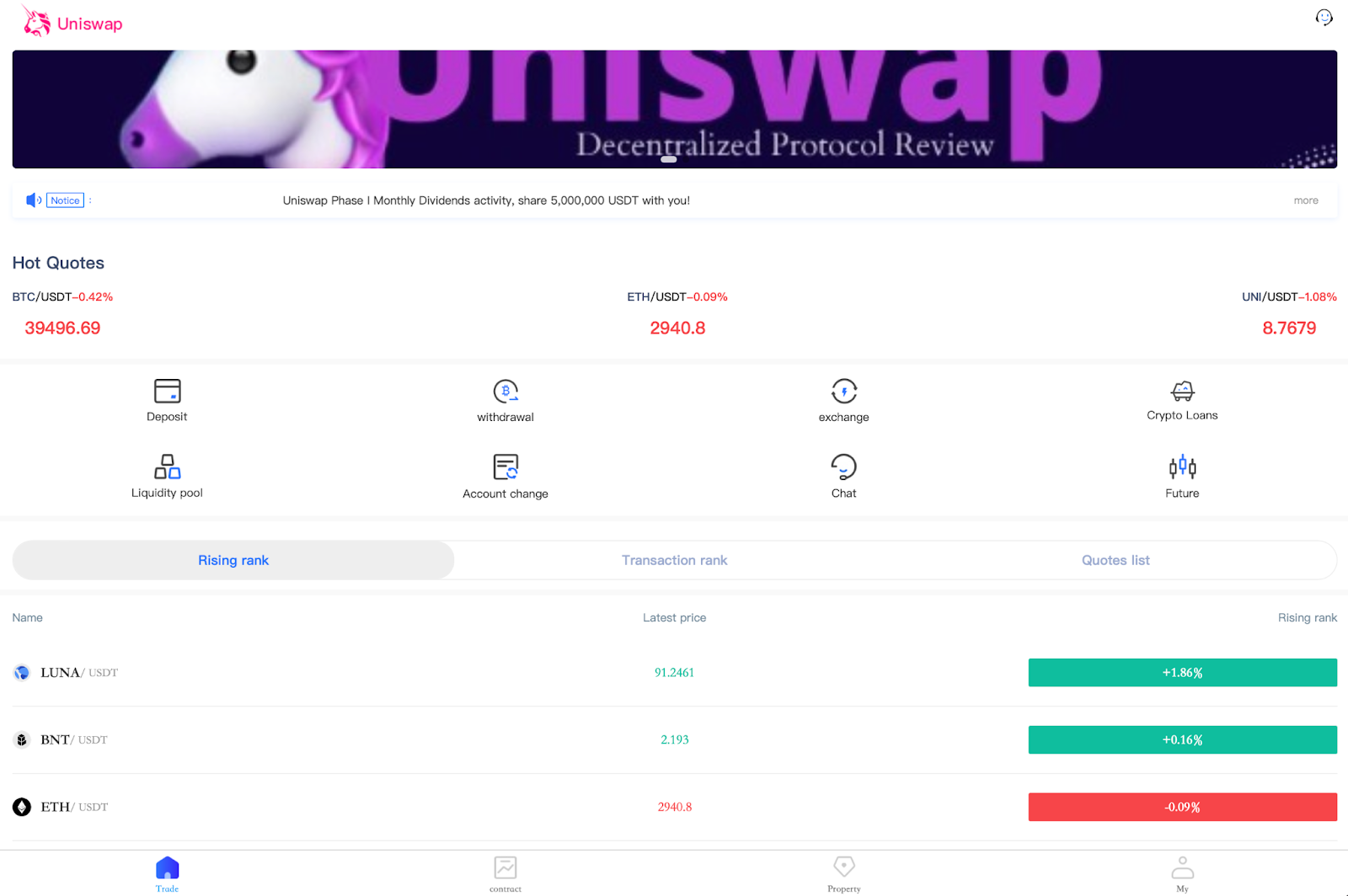This screenshot has height=896, width=1348.
Task: Click the Name column header
Action: [27, 617]
